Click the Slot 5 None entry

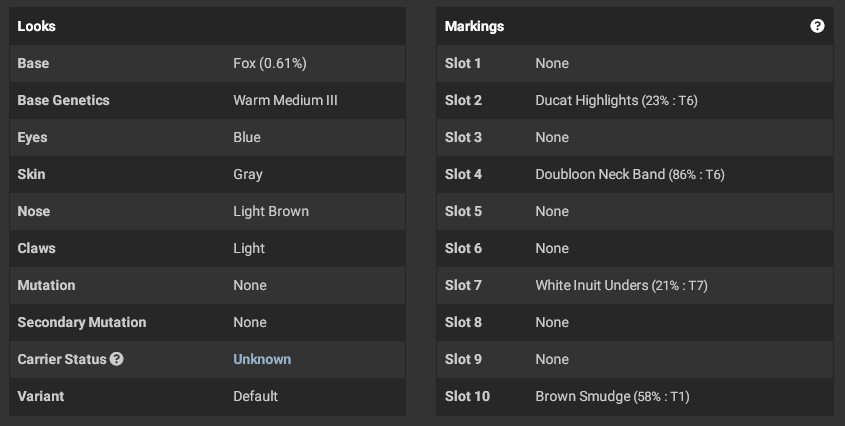[552, 211]
